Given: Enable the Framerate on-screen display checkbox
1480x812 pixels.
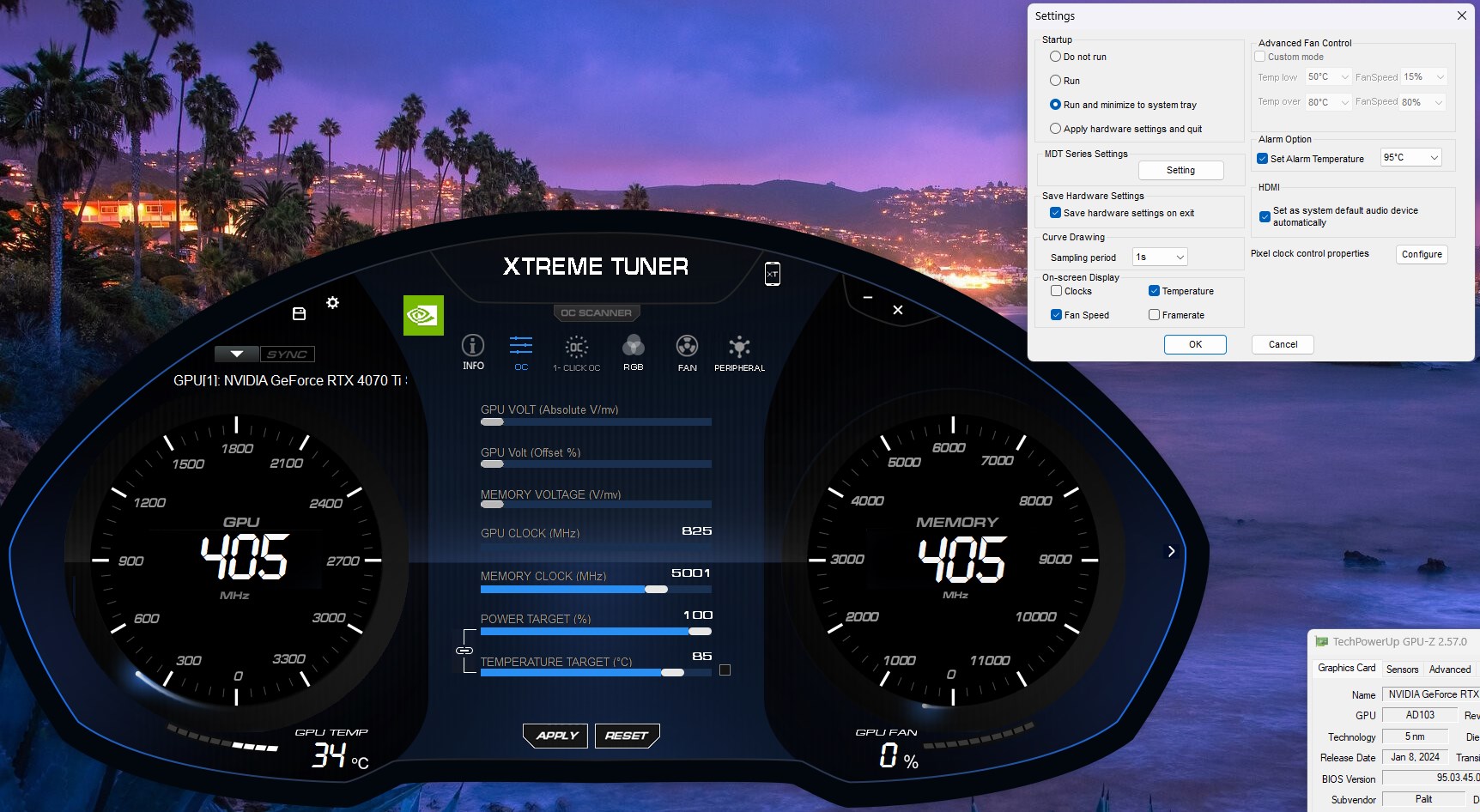Looking at the screenshot, I should coord(1154,315).
